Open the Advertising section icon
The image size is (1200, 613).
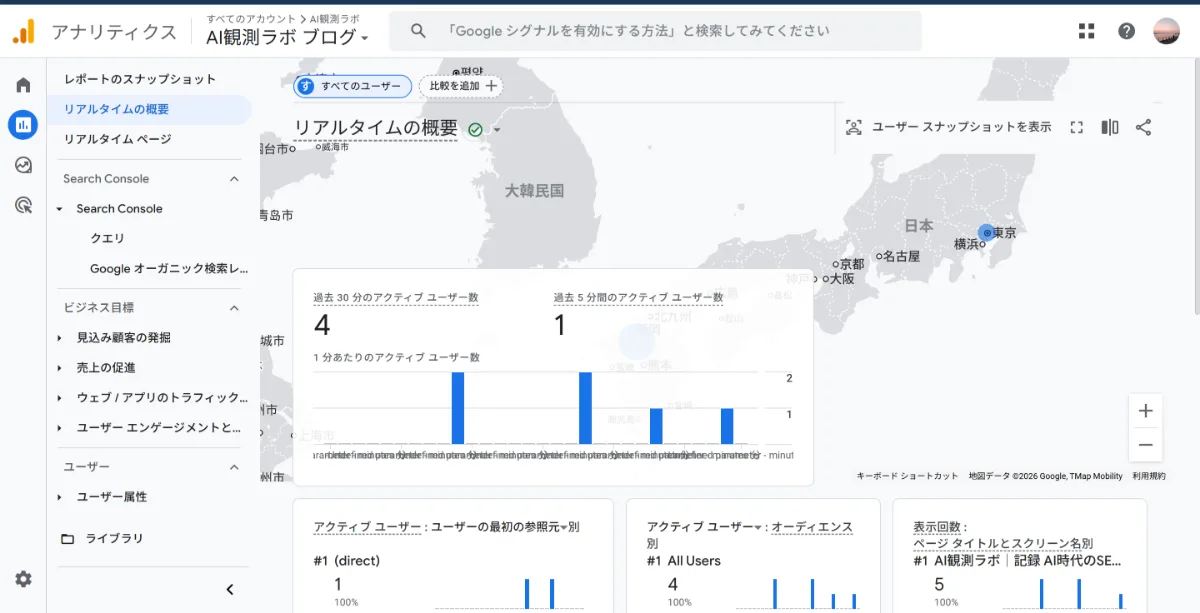22,203
